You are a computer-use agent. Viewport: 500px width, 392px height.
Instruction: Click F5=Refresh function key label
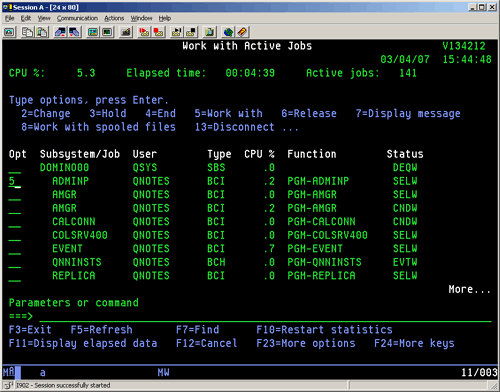pos(101,330)
